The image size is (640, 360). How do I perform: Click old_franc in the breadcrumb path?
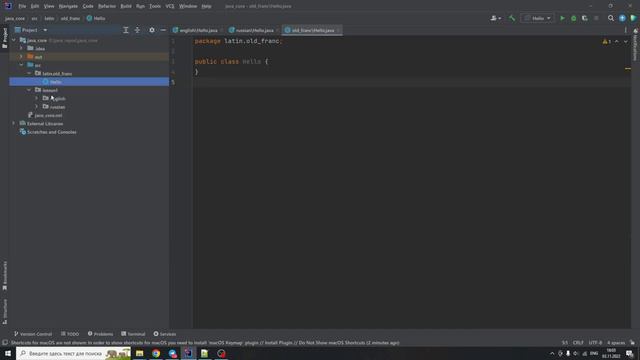70,18
